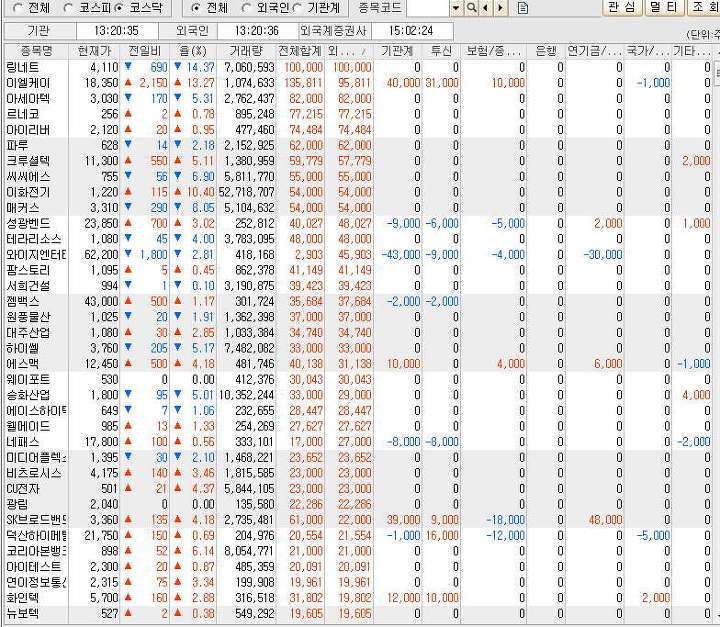This screenshot has width=720, height=627.
Task: Select the 네패스 stock row
Action: click(360, 442)
